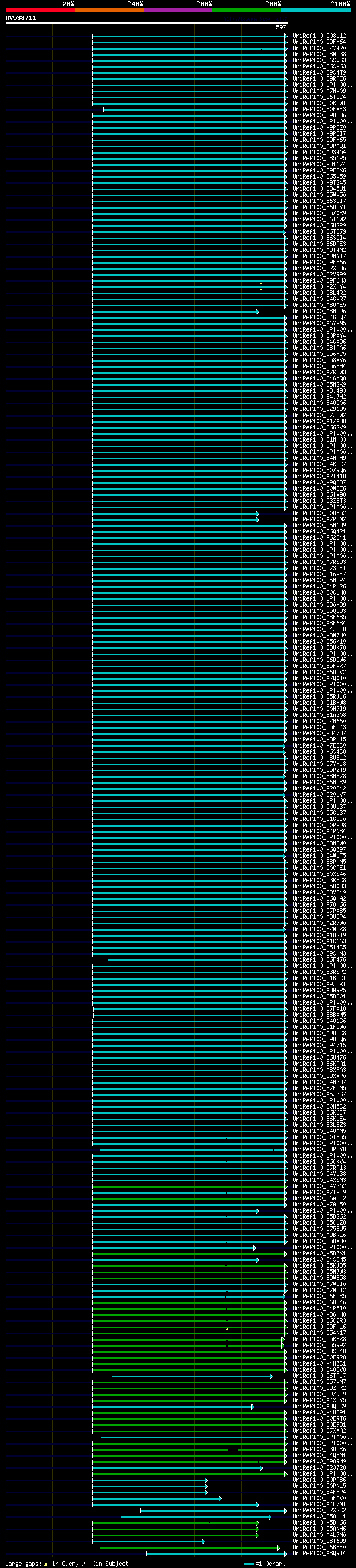Select hit label UniRef100_Q9FY66

(319, 263)
